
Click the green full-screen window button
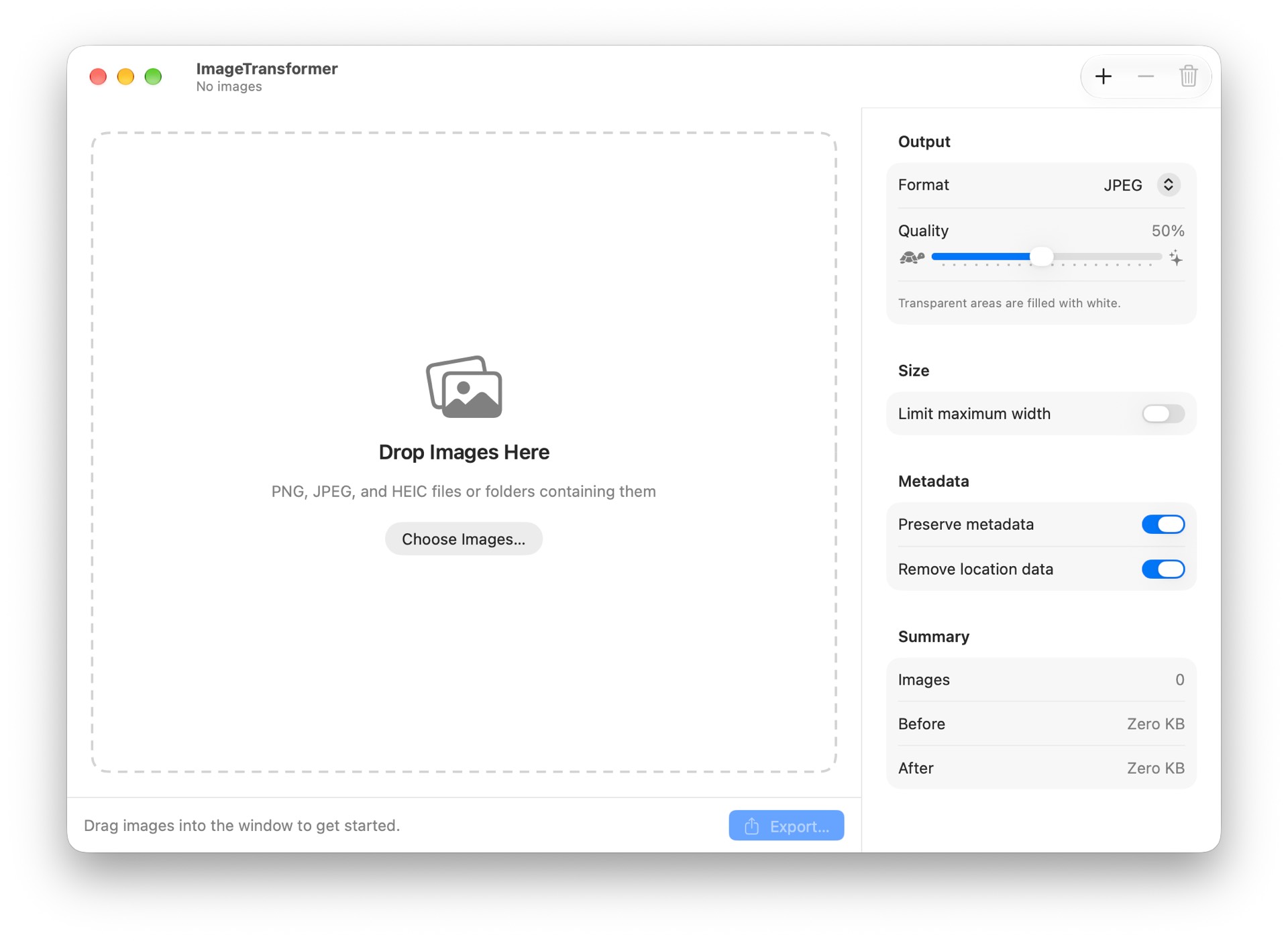[153, 76]
